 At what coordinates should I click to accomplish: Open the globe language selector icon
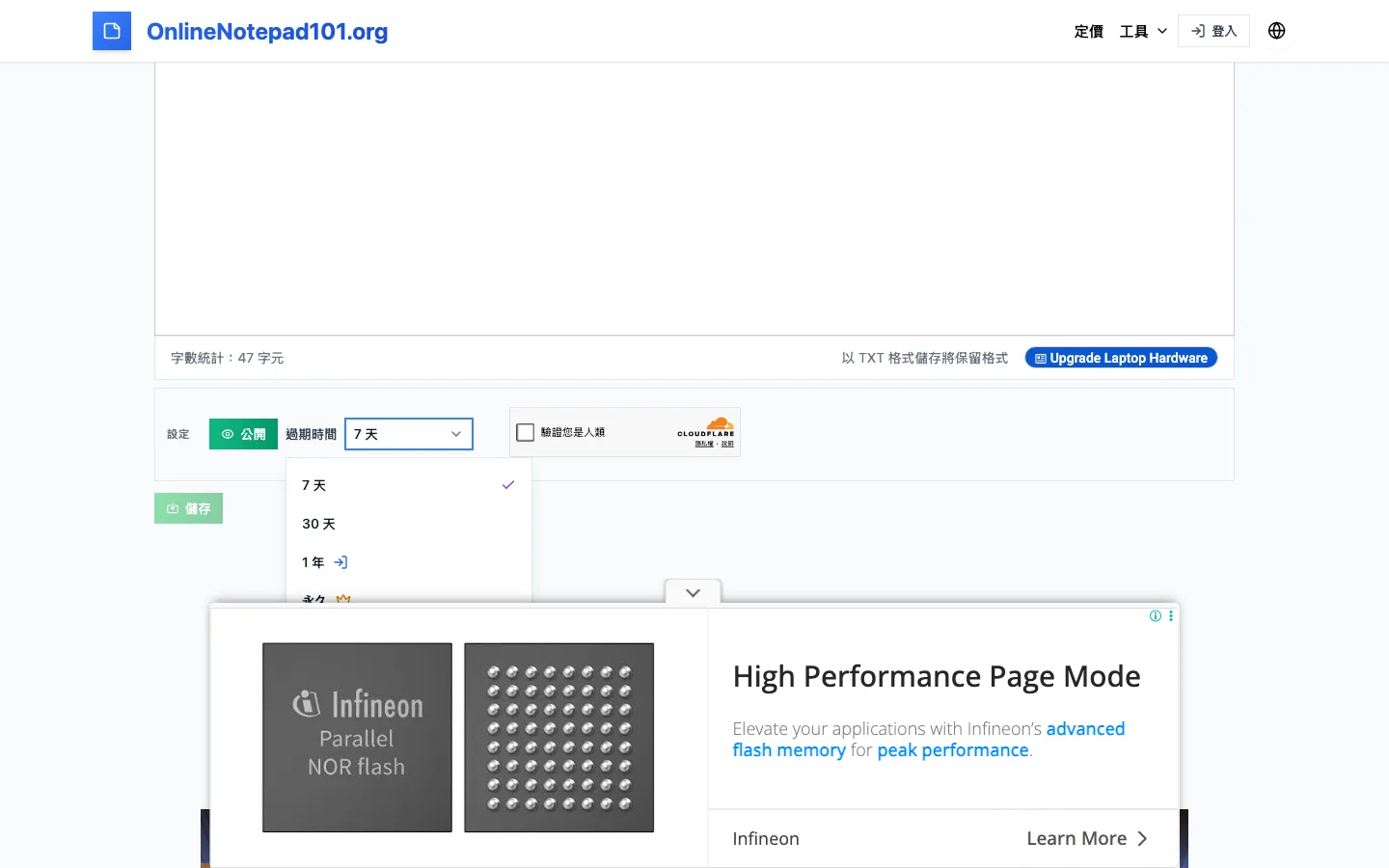click(1276, 31)
